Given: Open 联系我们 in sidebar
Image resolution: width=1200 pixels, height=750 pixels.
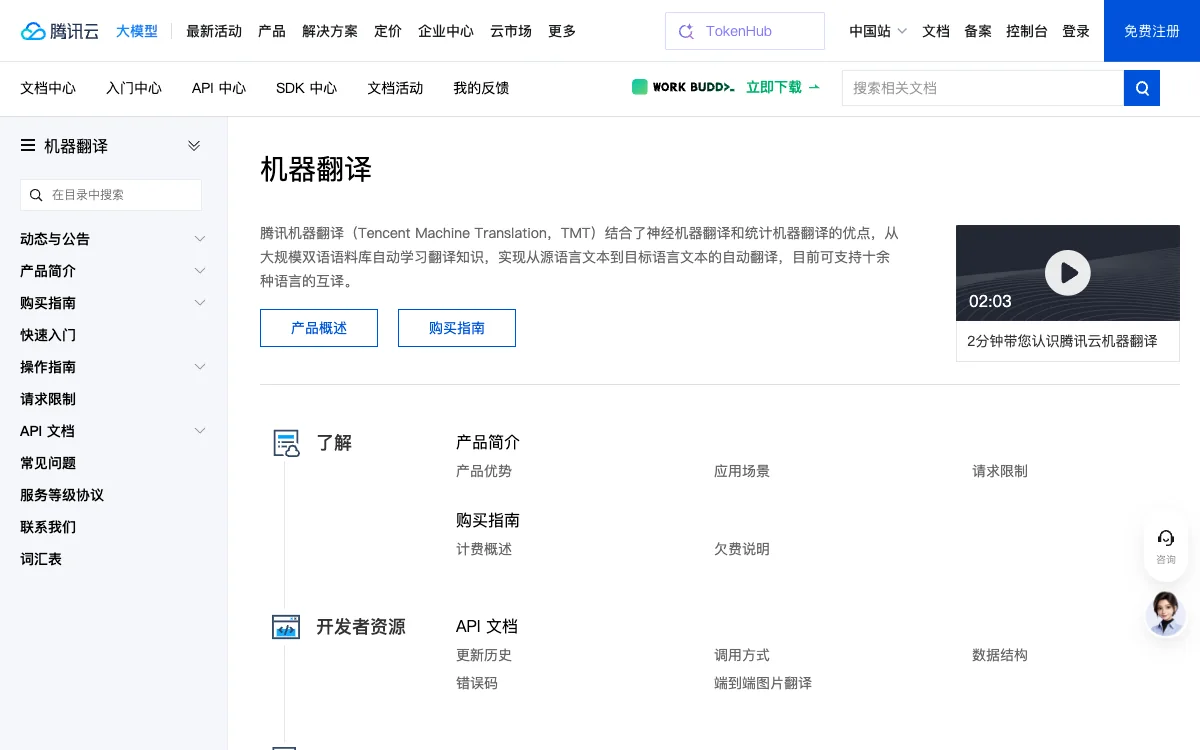Looking at the screenshot, I should point(48,527).
